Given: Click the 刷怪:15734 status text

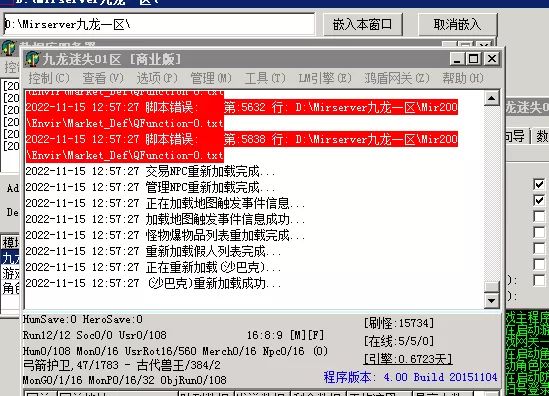Looking at the screenshot, I should 399,323.
